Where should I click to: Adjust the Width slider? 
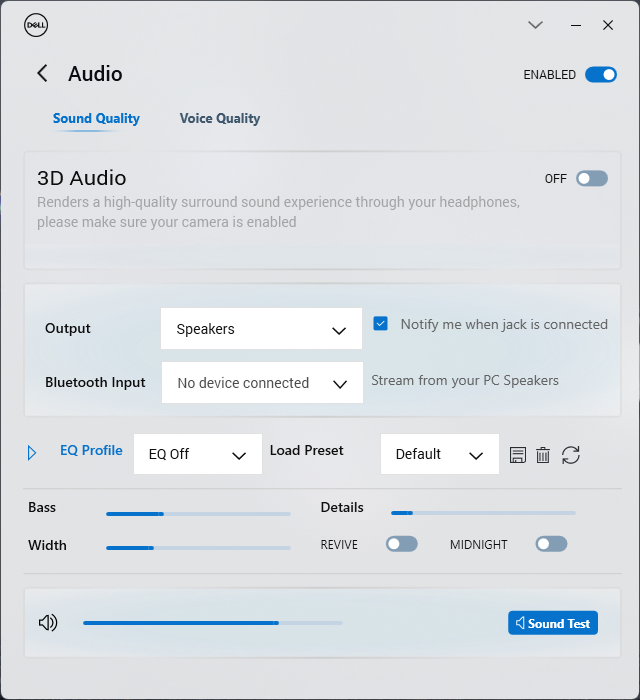point(198,548)
